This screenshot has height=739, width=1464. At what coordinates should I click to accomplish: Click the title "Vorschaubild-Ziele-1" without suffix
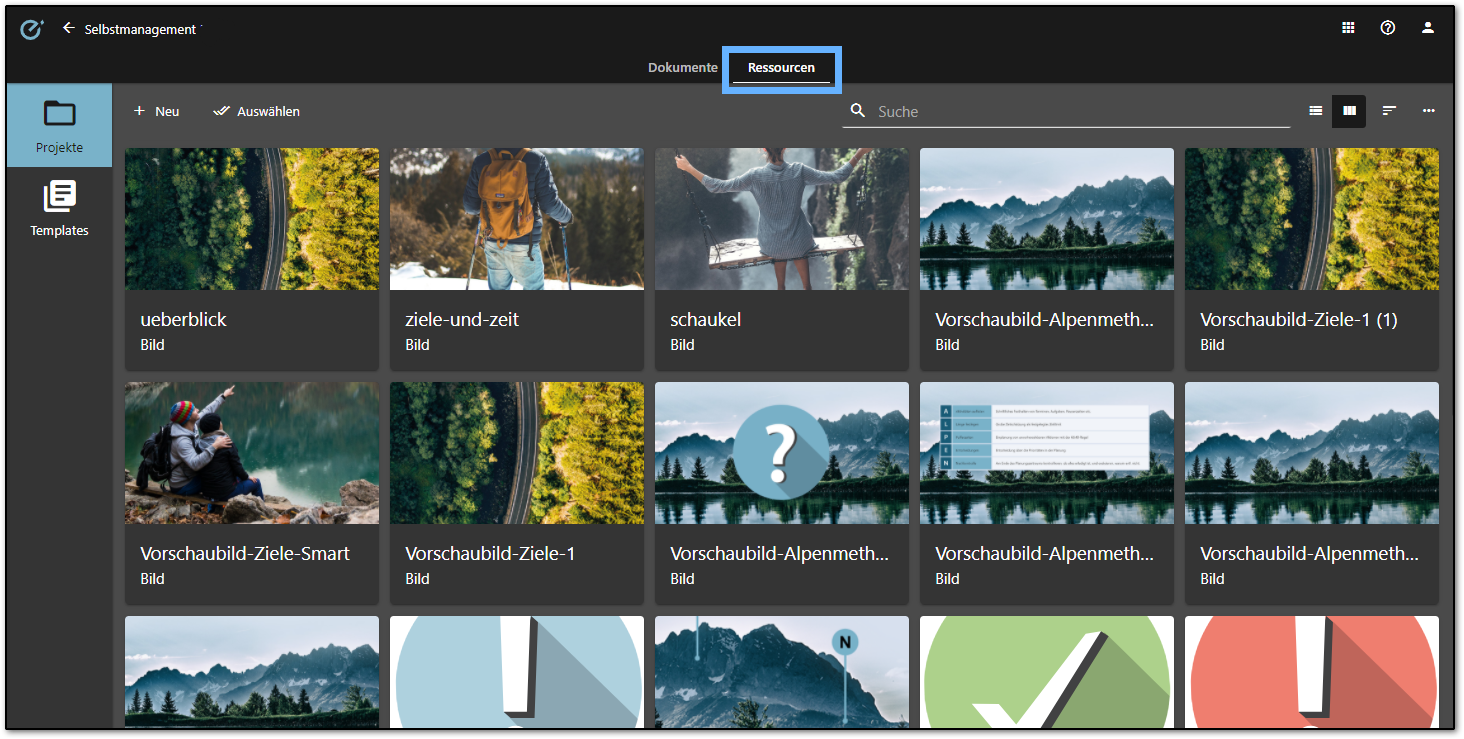[490, 554]
